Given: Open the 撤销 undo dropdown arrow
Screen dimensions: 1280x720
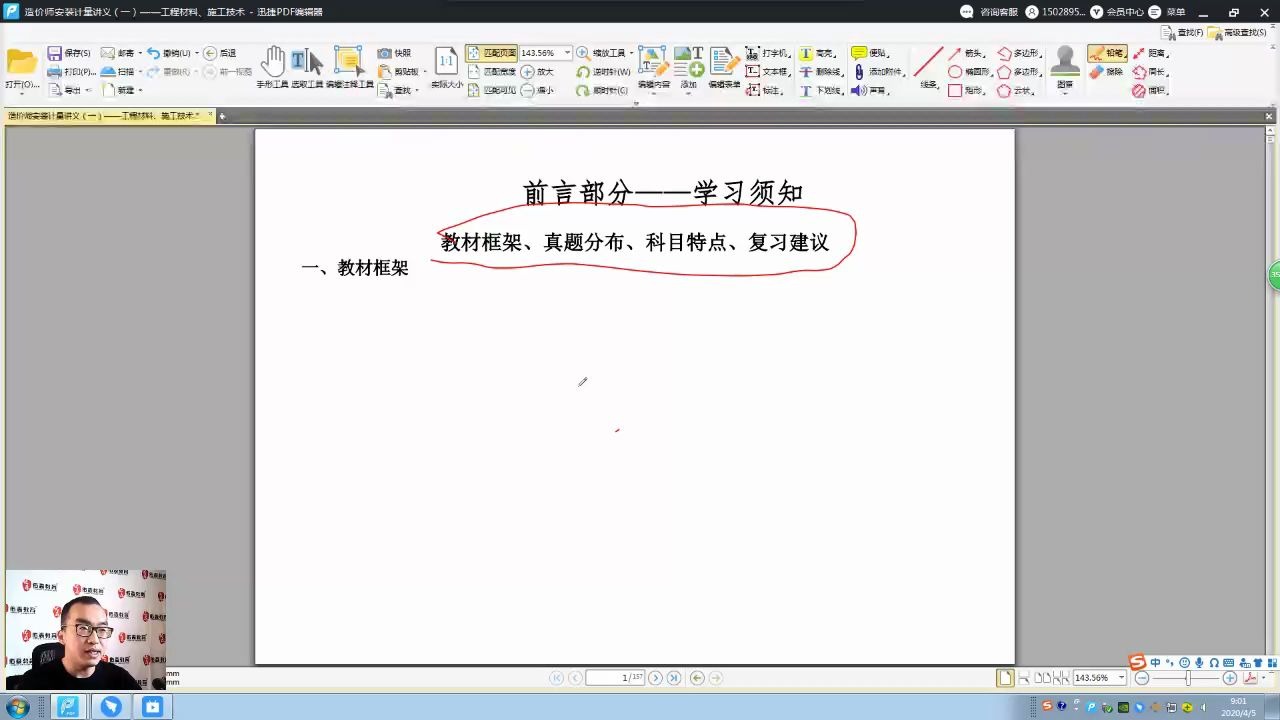Looking at the screenshot, I should pos(197,52).
